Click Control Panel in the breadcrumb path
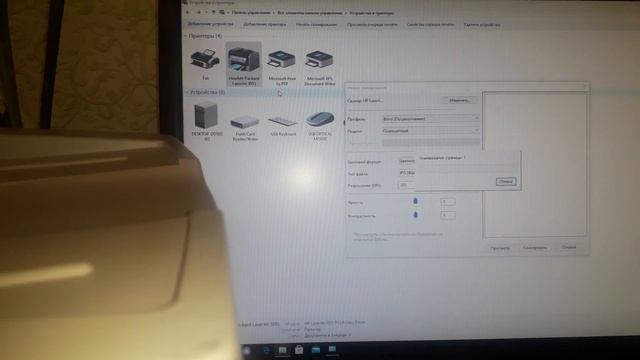This screenshot has width=640, height=360. tap(251, 13)
